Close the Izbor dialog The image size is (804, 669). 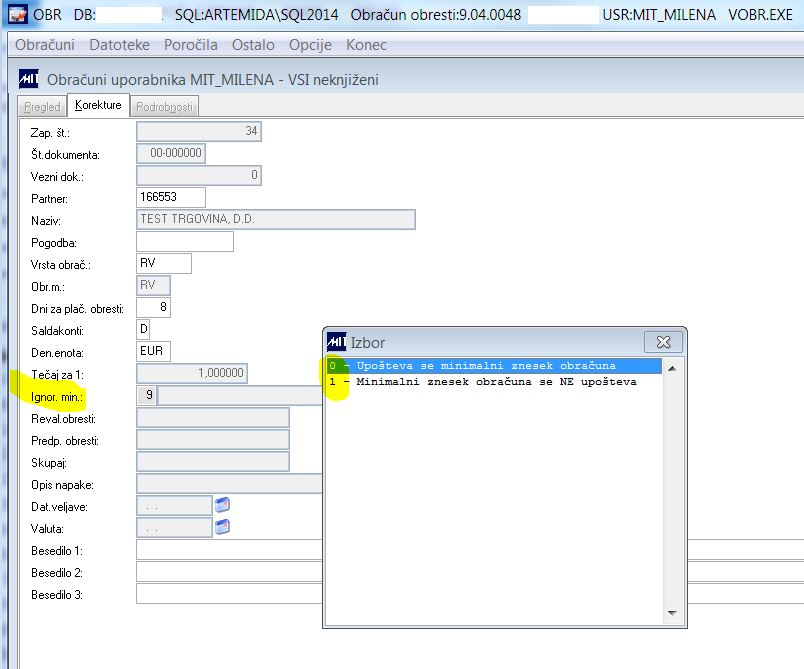663,342
